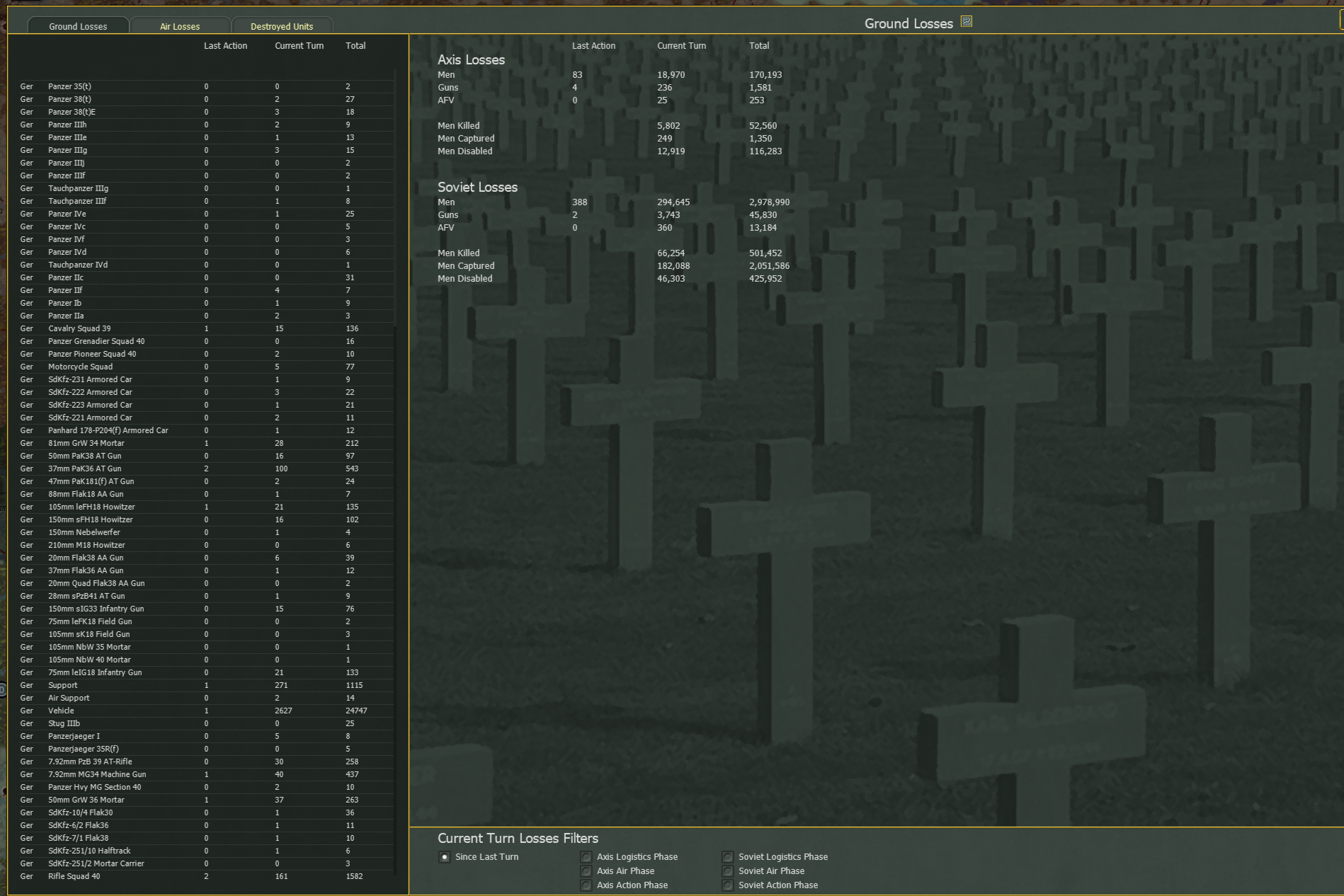The height and width of the screenshot is (896, 1344).
Task: Select the Ground Losses tab
Action: tap(78, 26)
